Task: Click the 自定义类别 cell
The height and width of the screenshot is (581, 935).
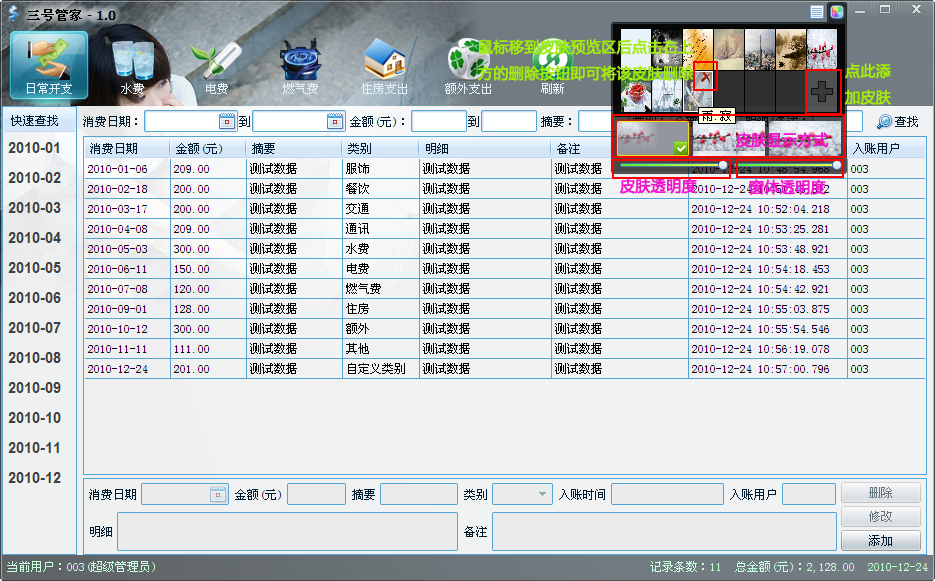Action: pyautogui.click(x=380, y=369)
